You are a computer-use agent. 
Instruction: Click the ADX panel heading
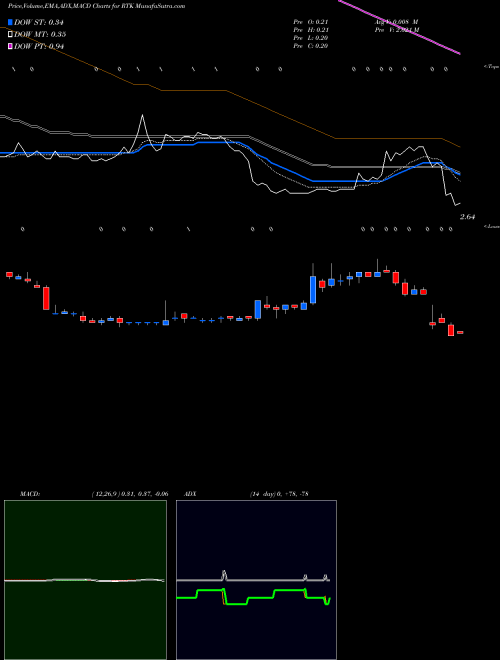[x=190, y=493]
